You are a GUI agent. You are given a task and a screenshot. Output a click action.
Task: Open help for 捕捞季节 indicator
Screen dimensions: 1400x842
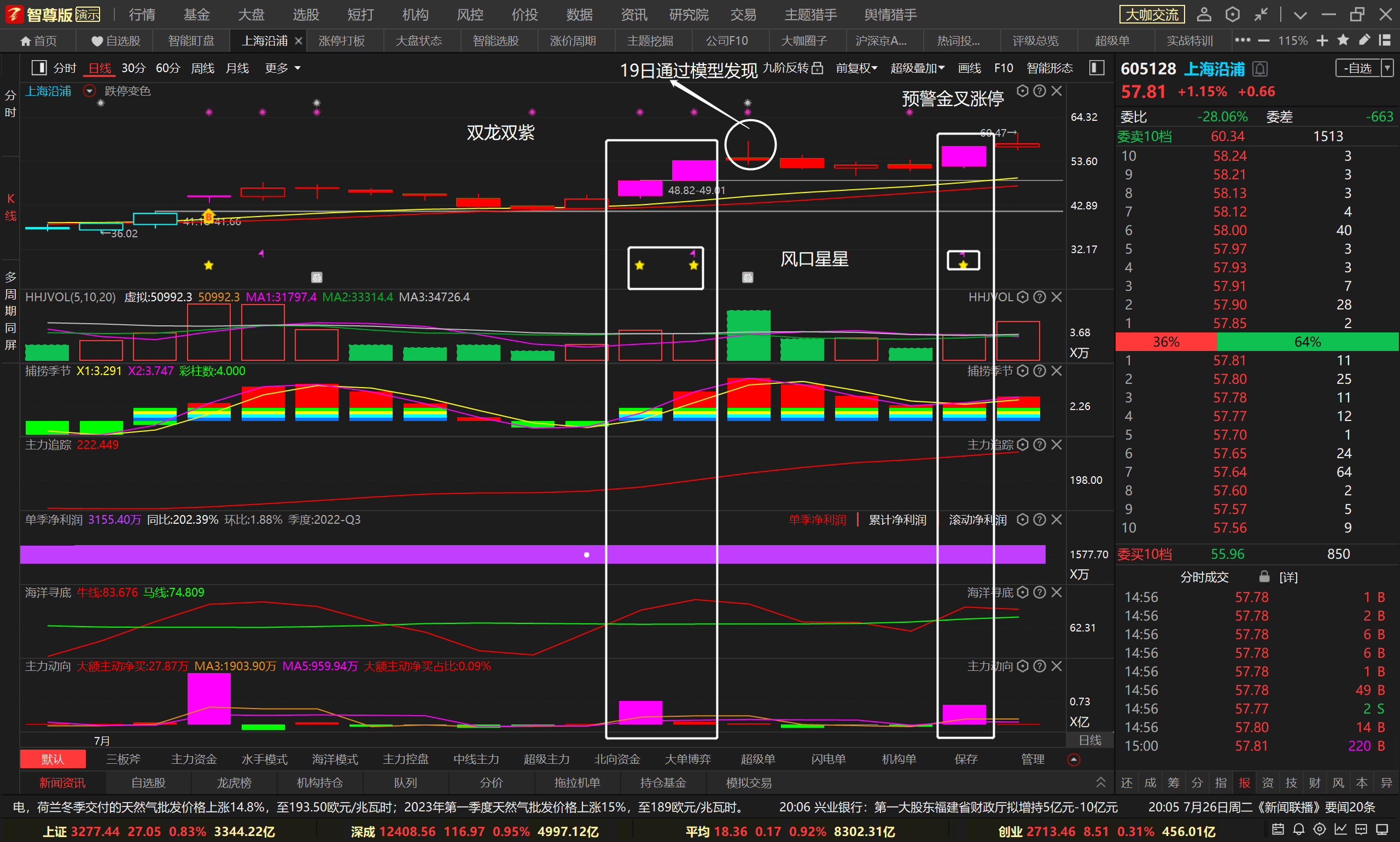click(1039, 371)
